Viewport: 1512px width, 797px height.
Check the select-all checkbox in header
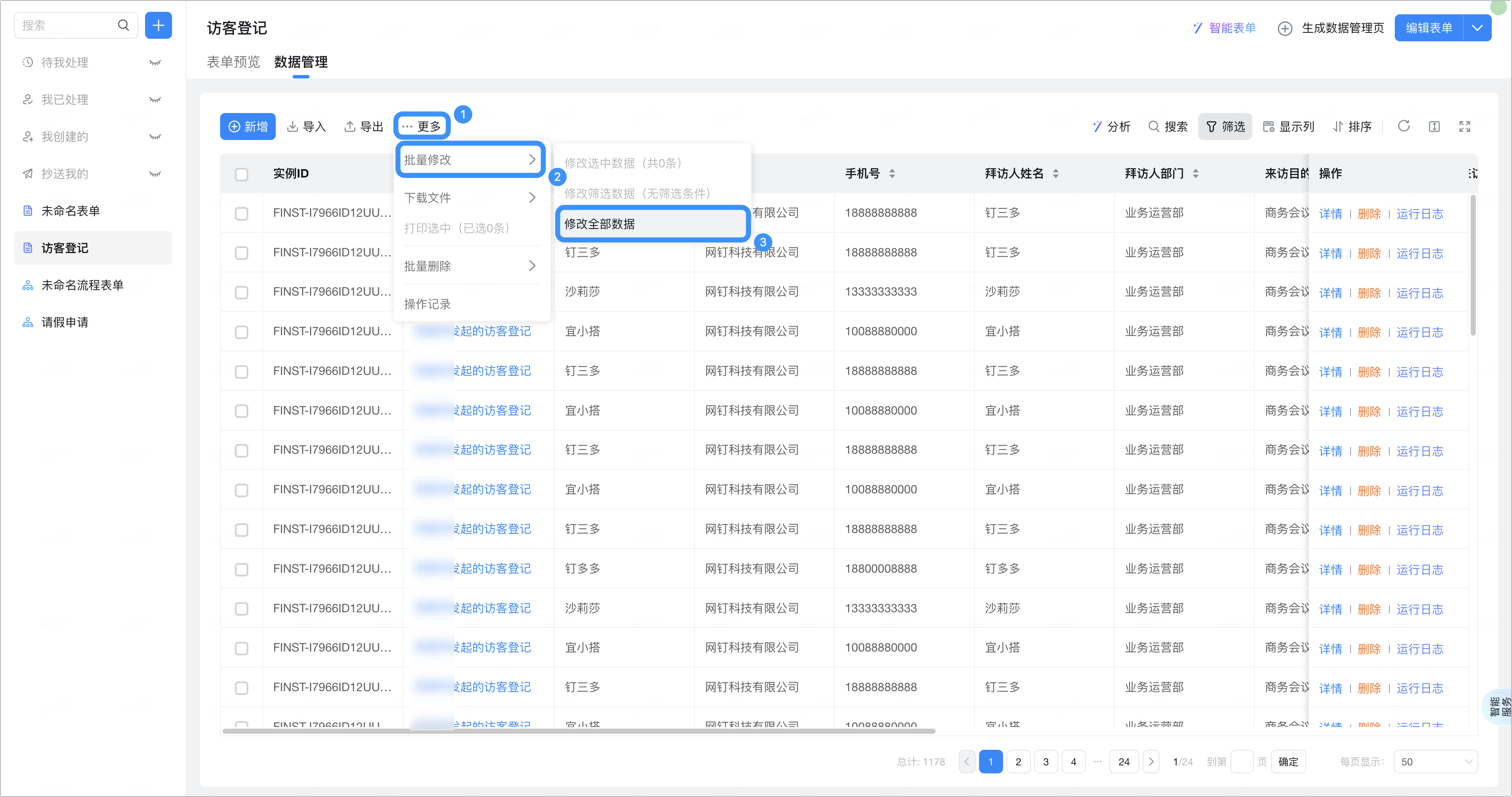pyautogui.click(x=241, y=174)
